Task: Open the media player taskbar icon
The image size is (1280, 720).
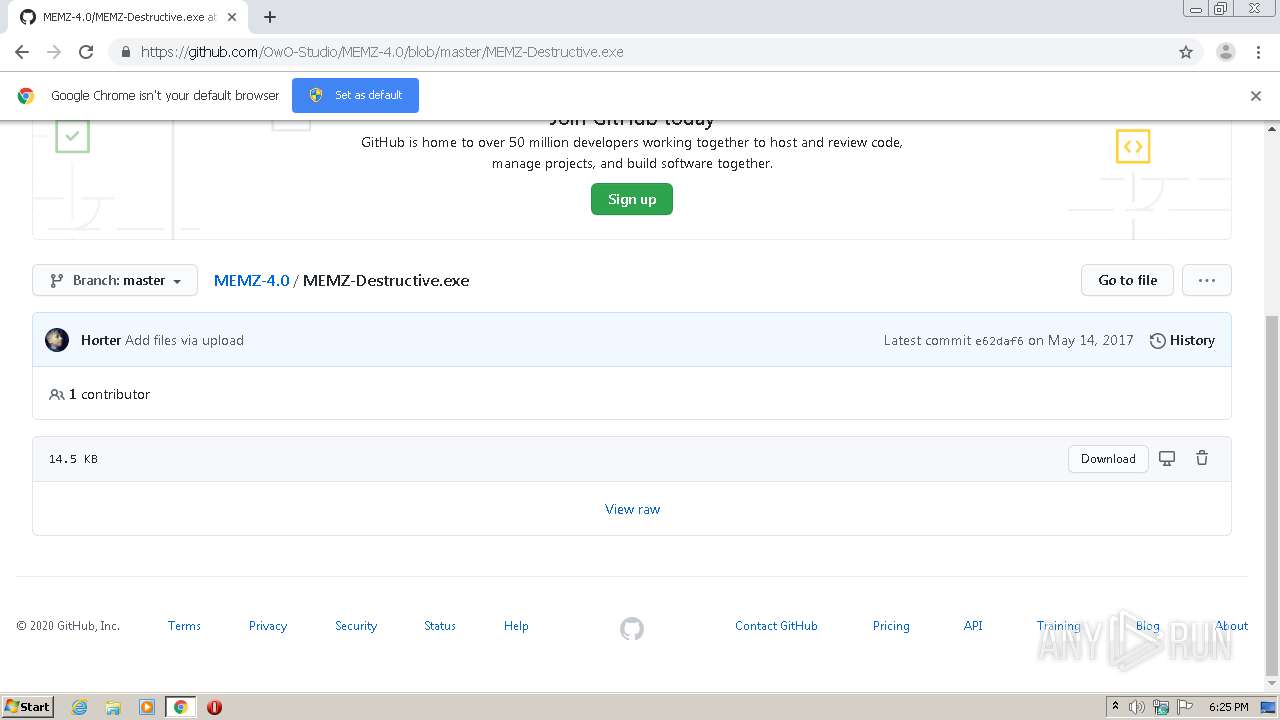Action: pyautogui.click(x=147, y=707)
